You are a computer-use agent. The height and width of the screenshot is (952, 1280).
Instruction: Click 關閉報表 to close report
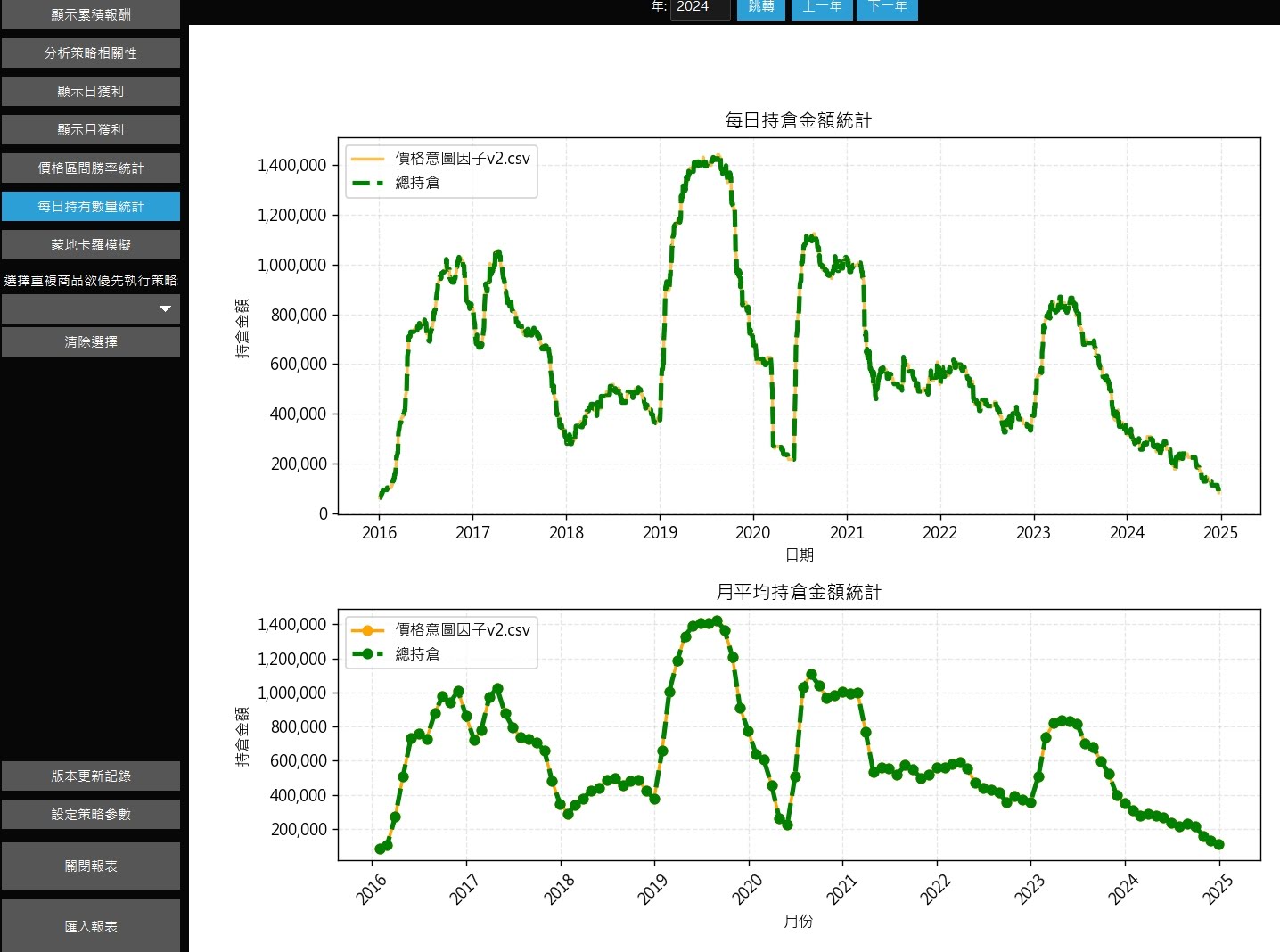(x=90, y=866)
